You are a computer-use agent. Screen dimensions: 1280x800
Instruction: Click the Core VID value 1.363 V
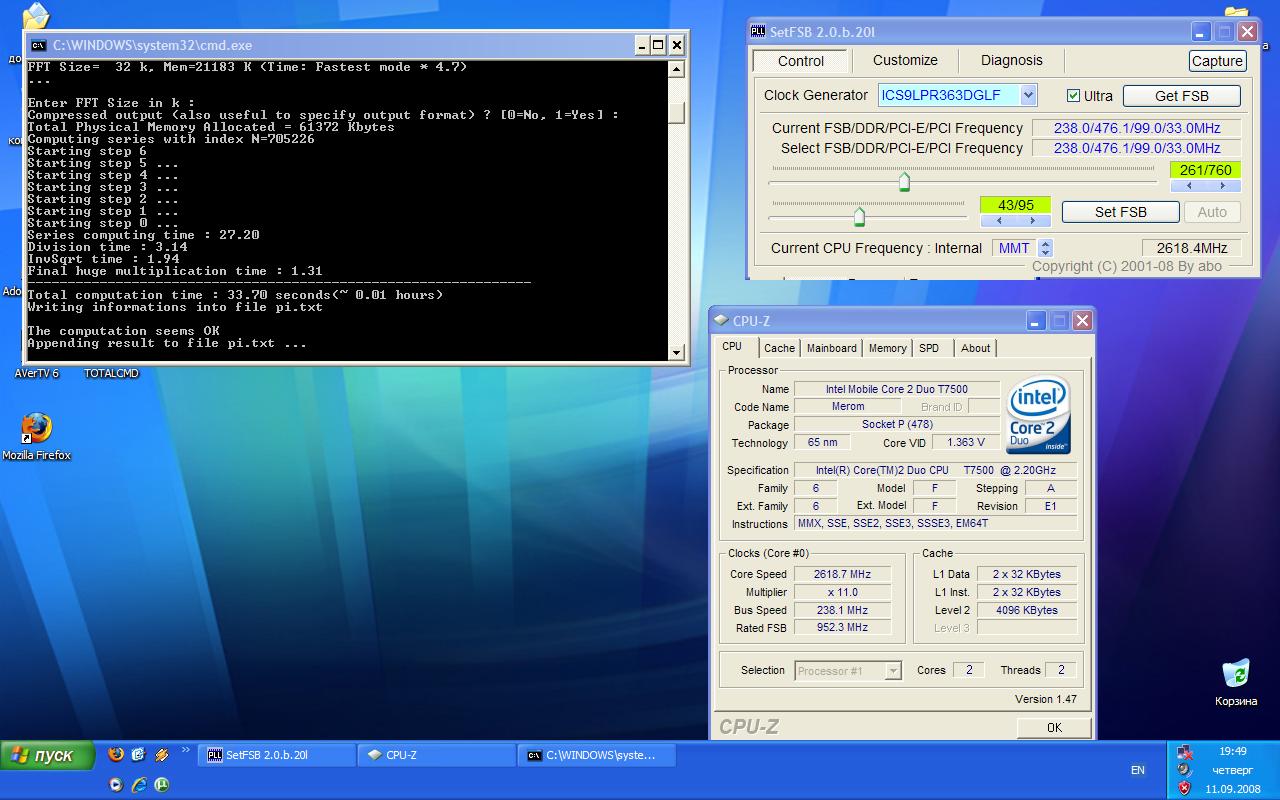pyautogui.click(x=966, y=442)
